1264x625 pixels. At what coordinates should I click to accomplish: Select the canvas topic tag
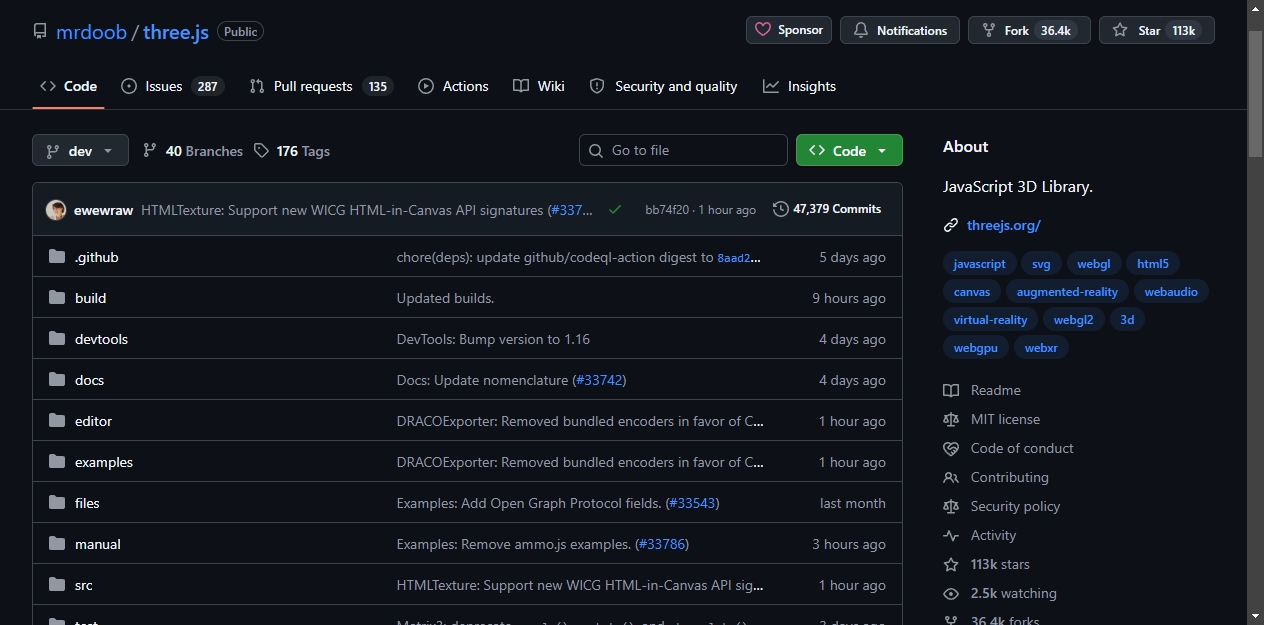coord(972,292)
